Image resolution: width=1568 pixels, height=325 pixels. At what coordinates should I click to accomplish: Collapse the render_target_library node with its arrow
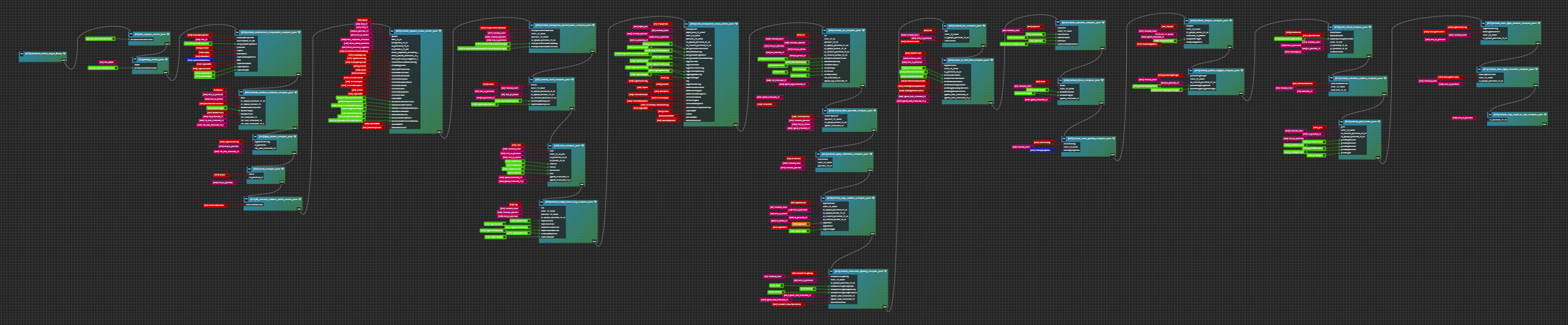(x=64, y=54)
